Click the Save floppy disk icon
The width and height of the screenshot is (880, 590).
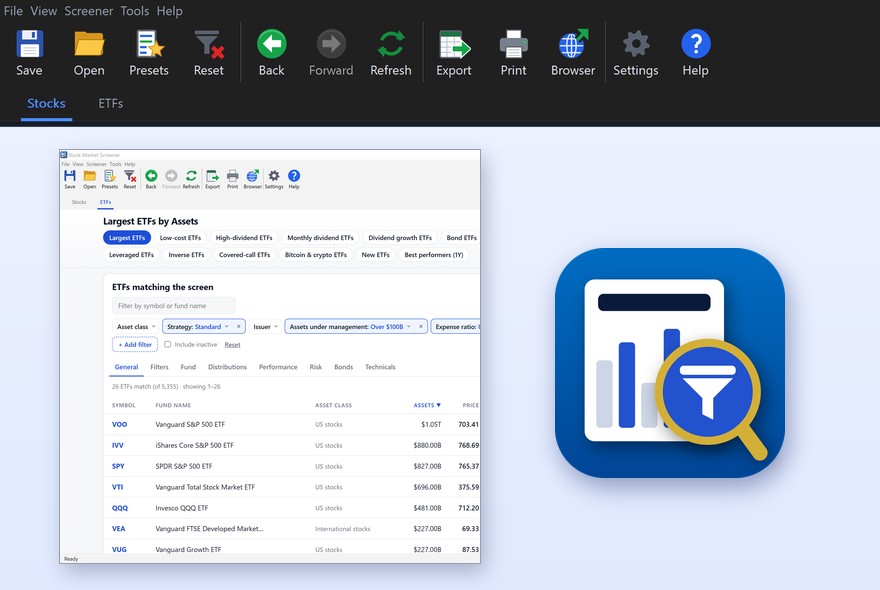[29, 44]
